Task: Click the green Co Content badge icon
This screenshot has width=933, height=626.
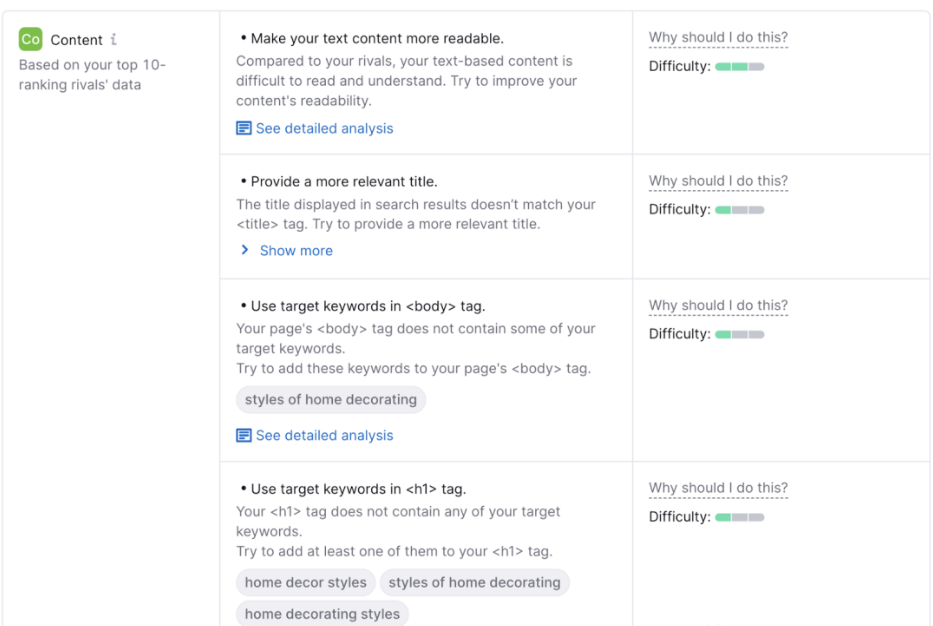Action: point(30,39)
